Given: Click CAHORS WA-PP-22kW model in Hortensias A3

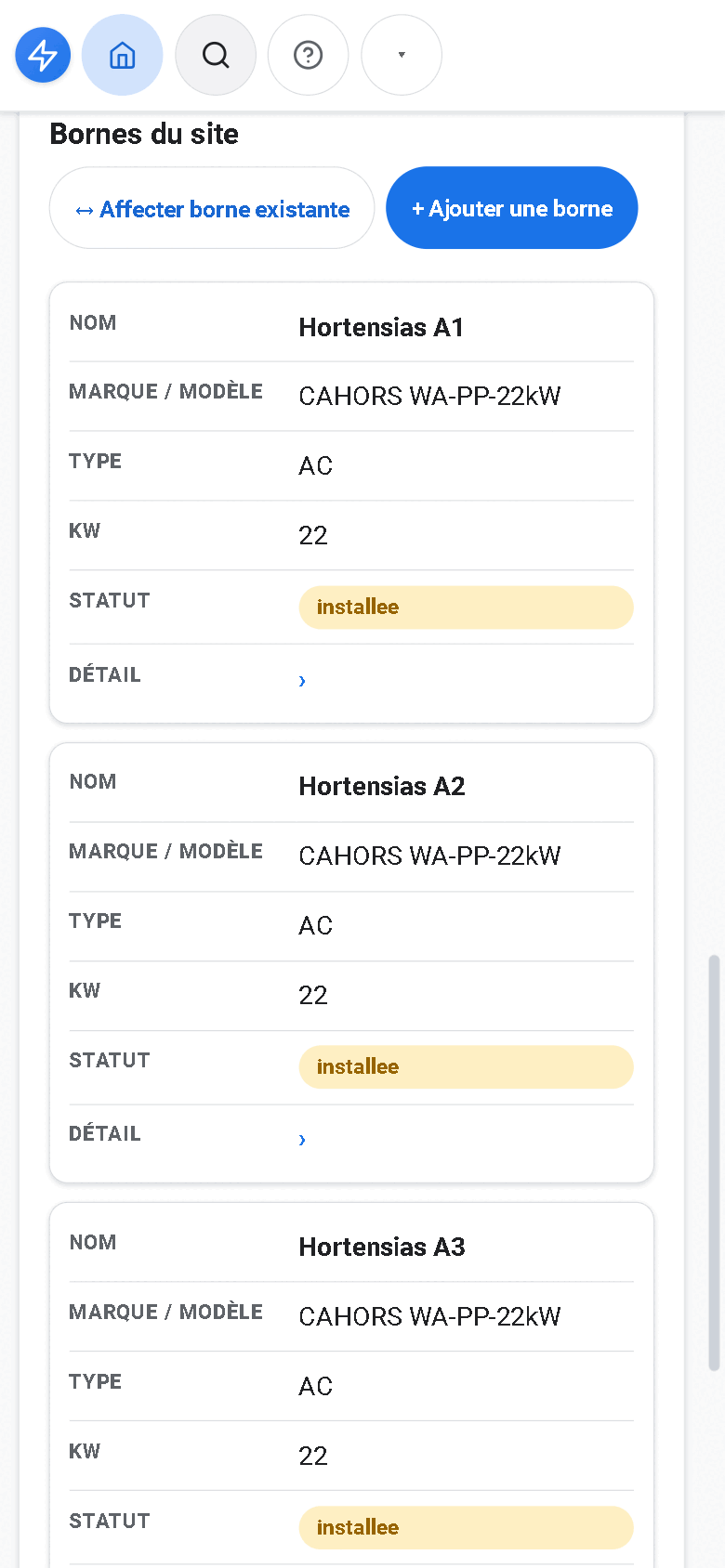Looking at the screenshot, I should point(430,1317).
